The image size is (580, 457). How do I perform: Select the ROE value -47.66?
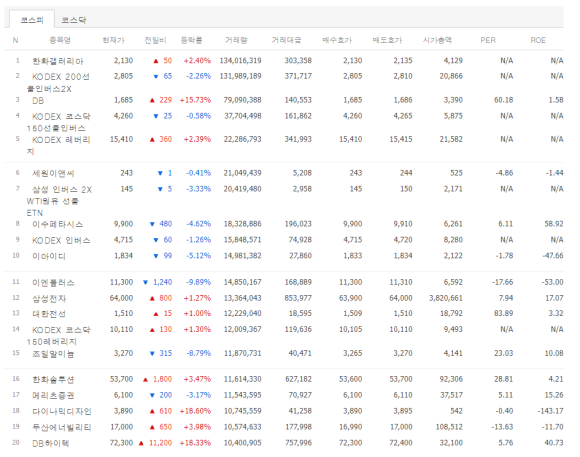553,256
